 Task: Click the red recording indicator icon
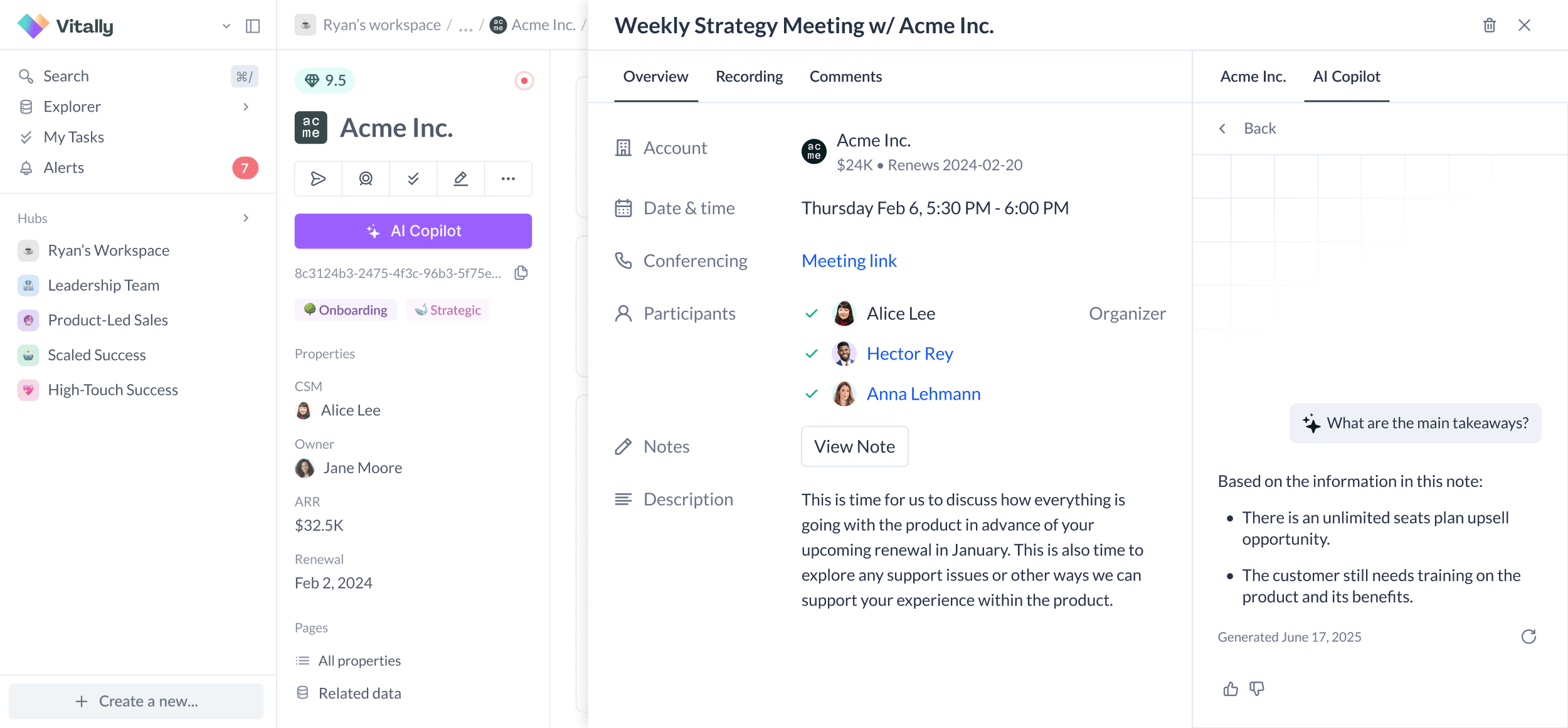click(524, 80)
